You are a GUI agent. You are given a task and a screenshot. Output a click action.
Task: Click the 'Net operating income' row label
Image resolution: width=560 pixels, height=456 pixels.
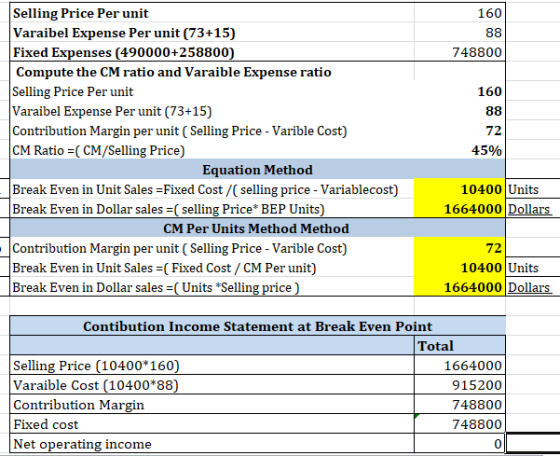212,444
